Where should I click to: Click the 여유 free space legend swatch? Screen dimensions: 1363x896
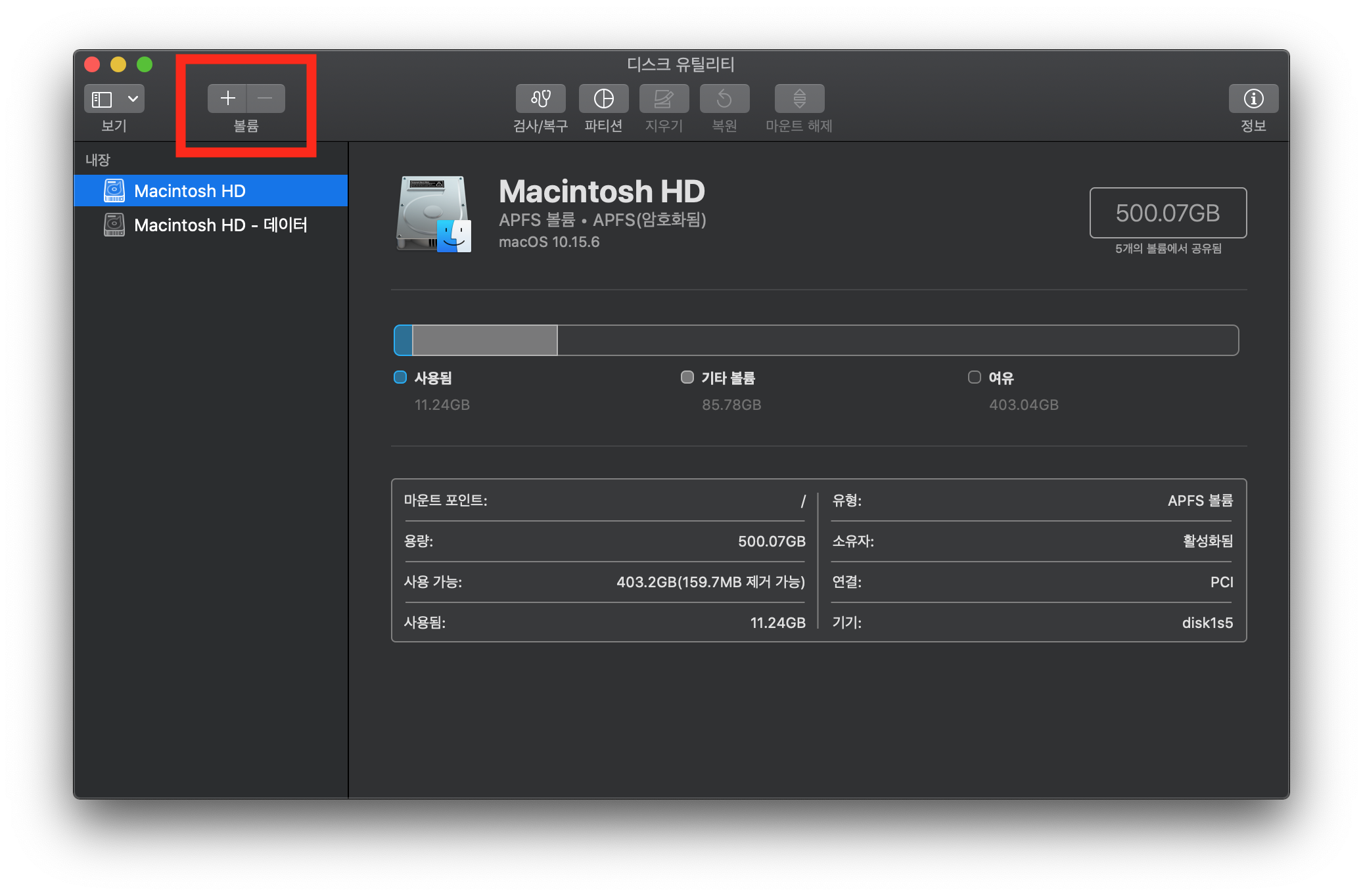coord(975,377)
